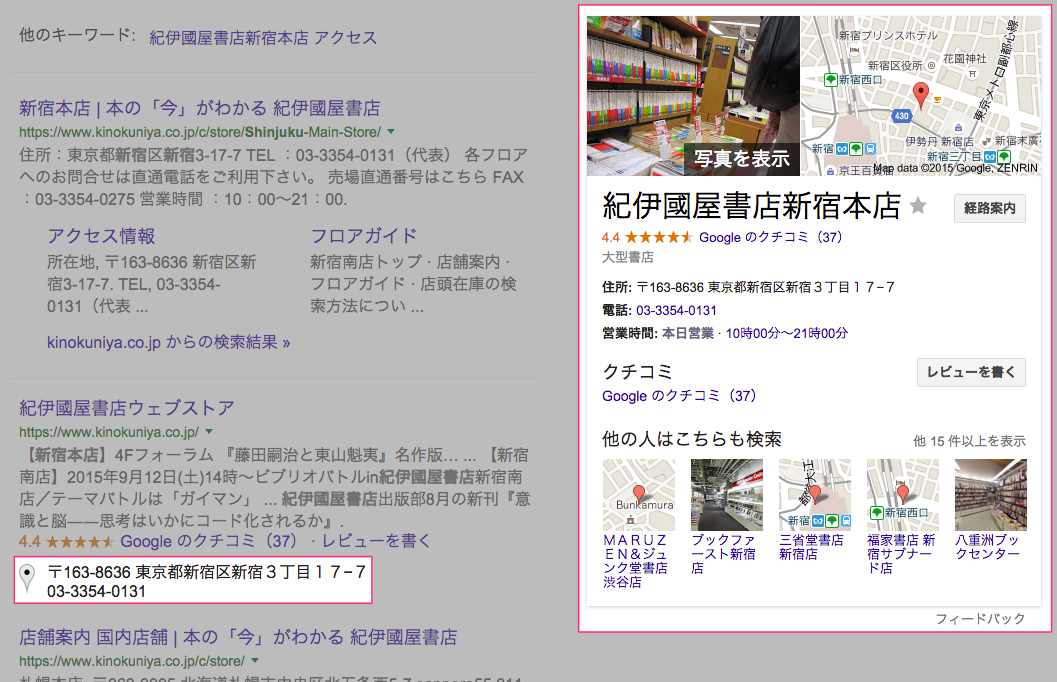Click the 紀伊國屋書店新宿本店 panel title

[x=751, y=206]
